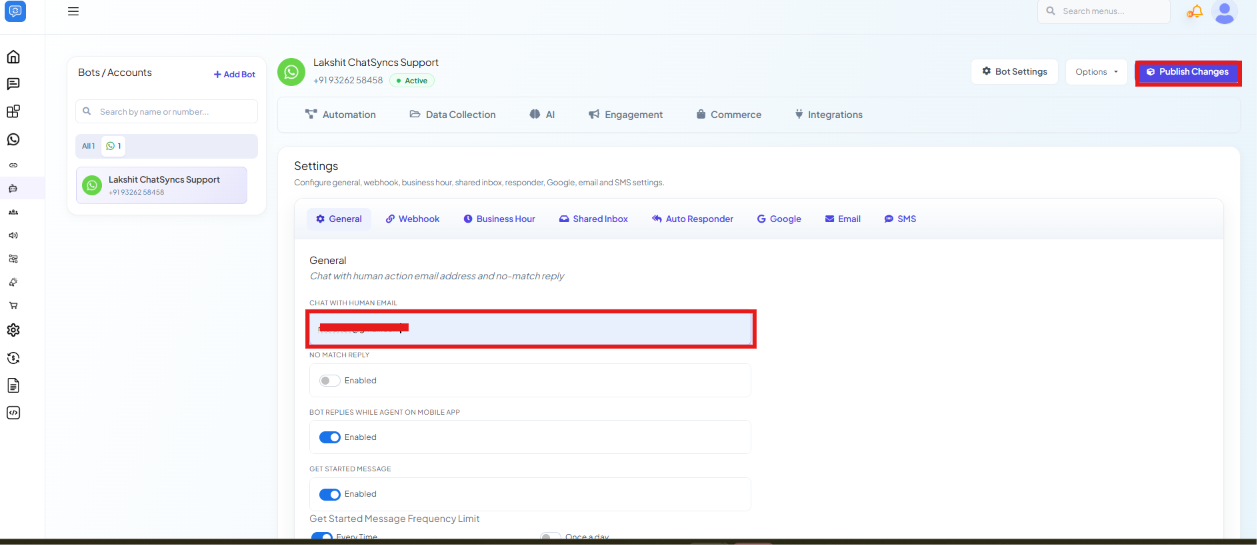This screenshot has height=545, width=1257.
Task: Open the code API icon in sidebar
Action: 13,412
